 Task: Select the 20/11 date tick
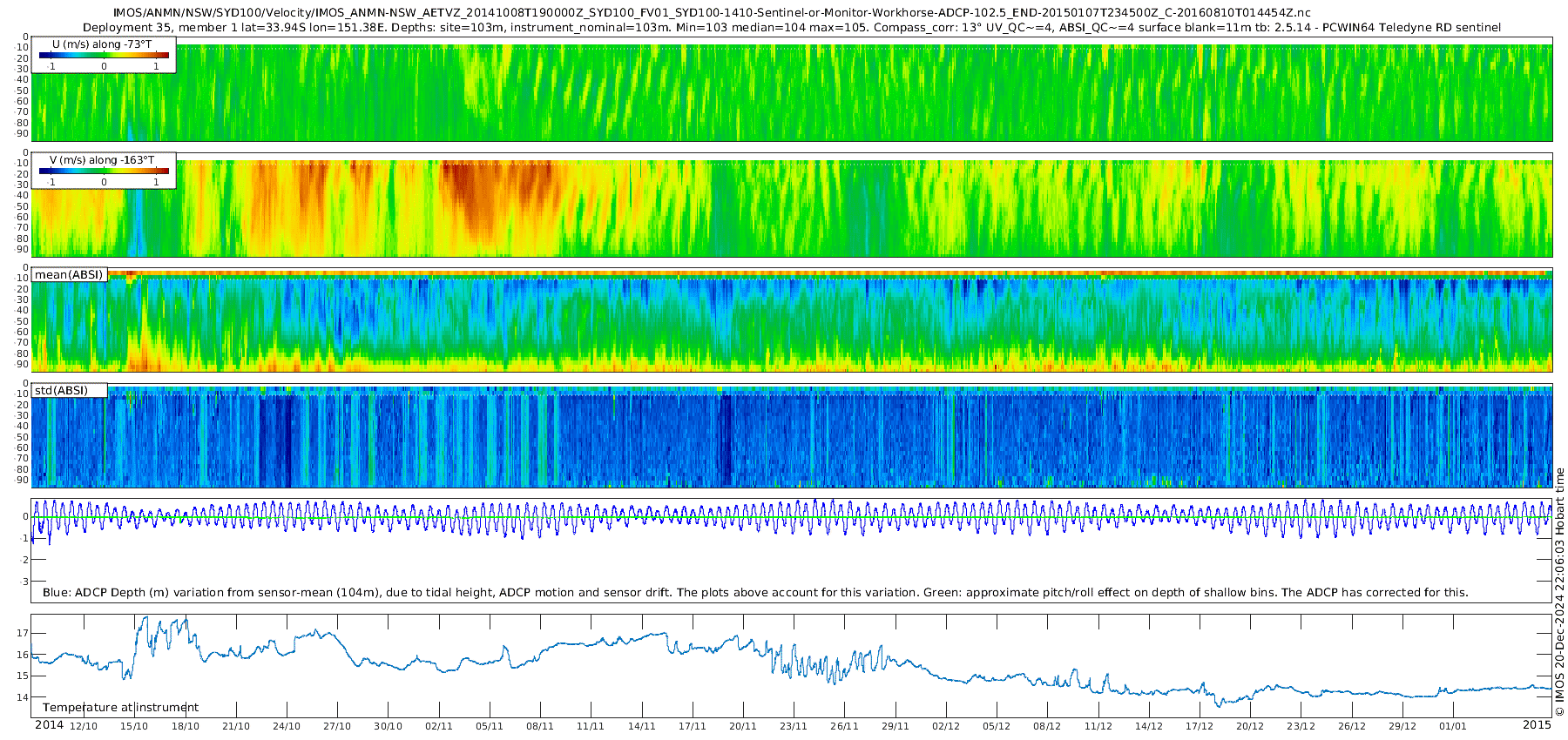(743, 726)
